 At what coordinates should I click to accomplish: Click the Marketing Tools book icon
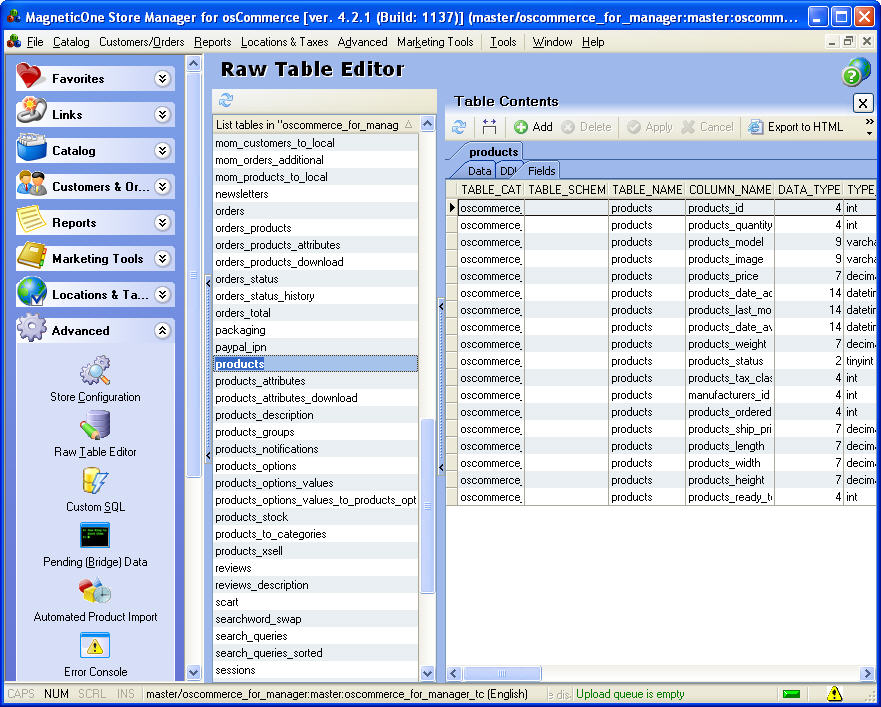pos(31,255)
